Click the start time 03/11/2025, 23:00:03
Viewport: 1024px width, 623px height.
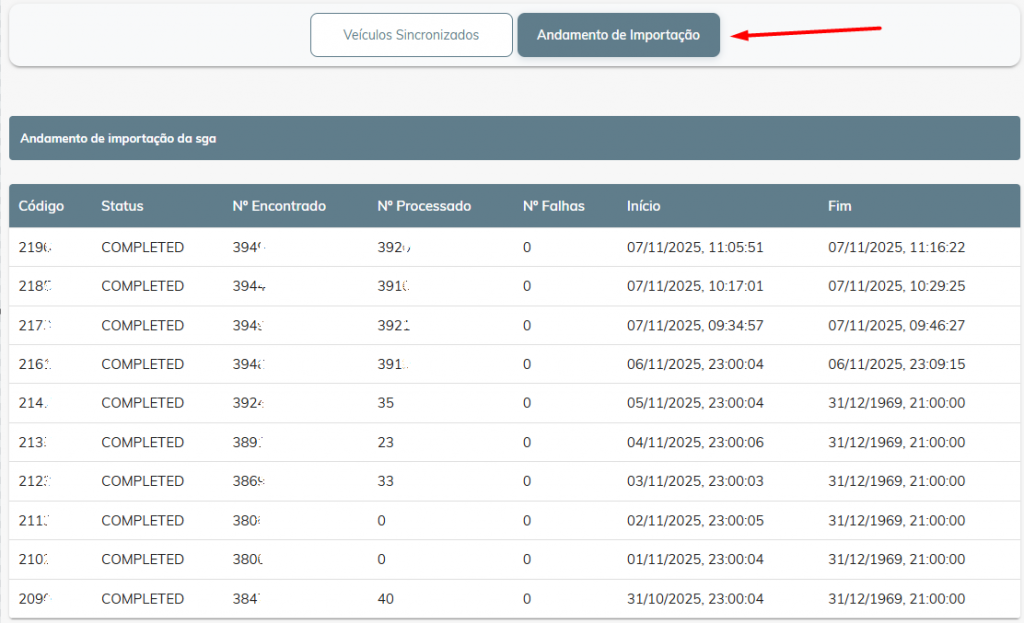click(x=695, y=481)
